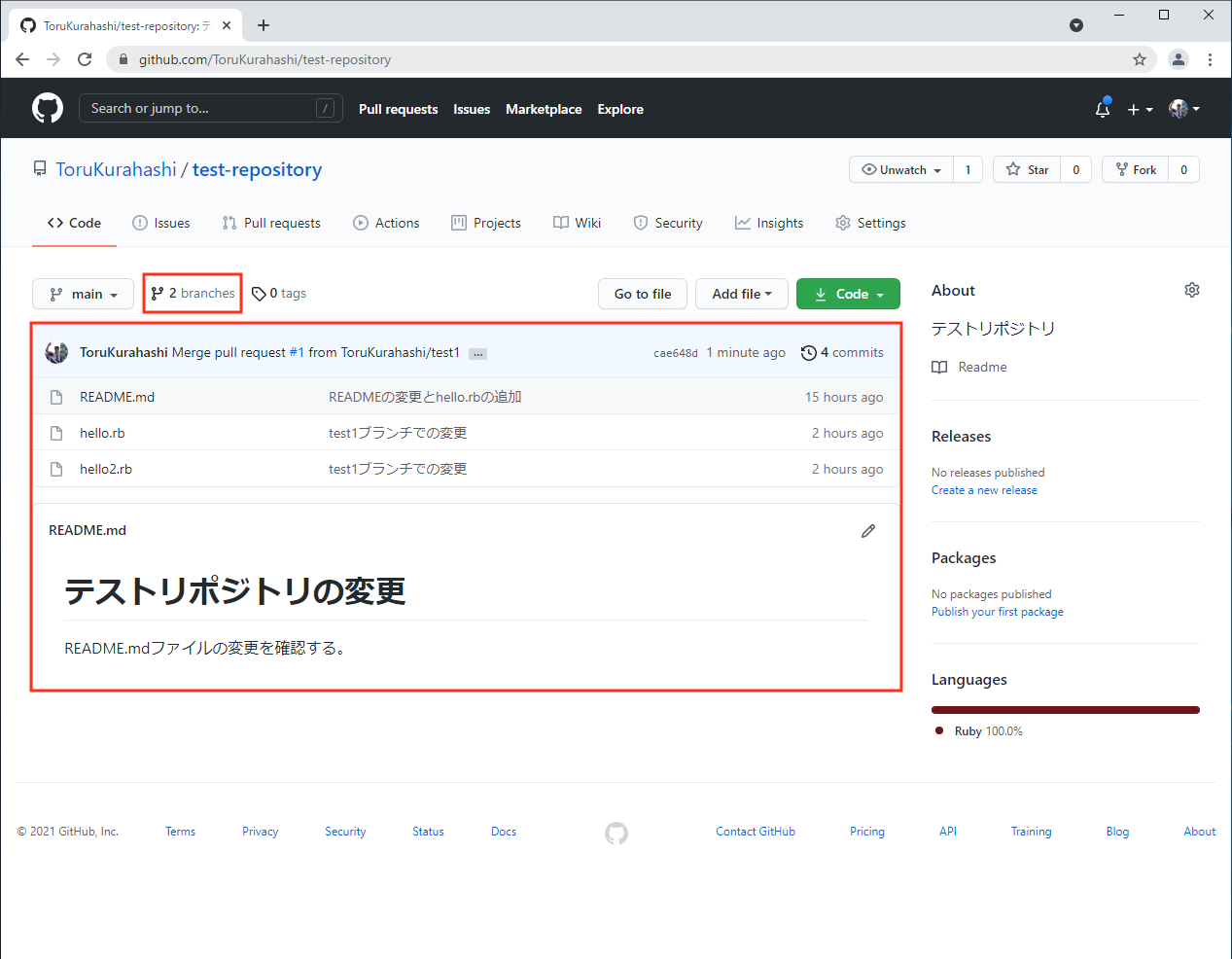Click the Go to file button

pyautogui.click(x=643, y=294)
